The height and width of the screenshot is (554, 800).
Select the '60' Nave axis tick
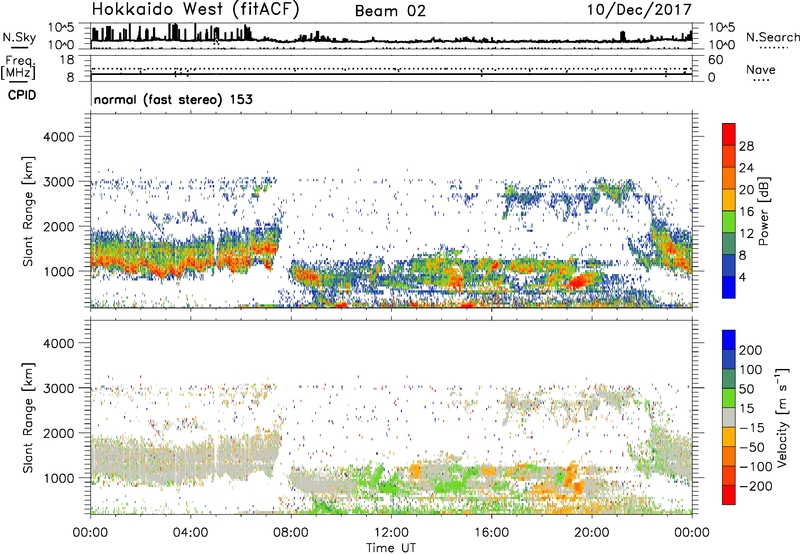pos(716,60)
